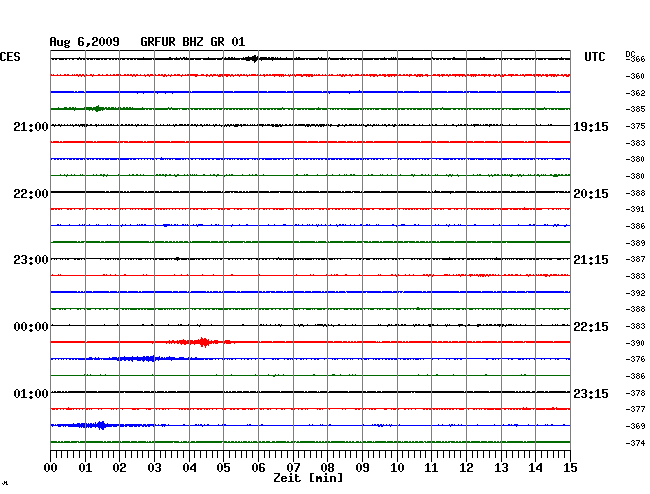Click the "21:15" UTC time label
Screen dimensions: 650x494
click(x=591, y=260)
